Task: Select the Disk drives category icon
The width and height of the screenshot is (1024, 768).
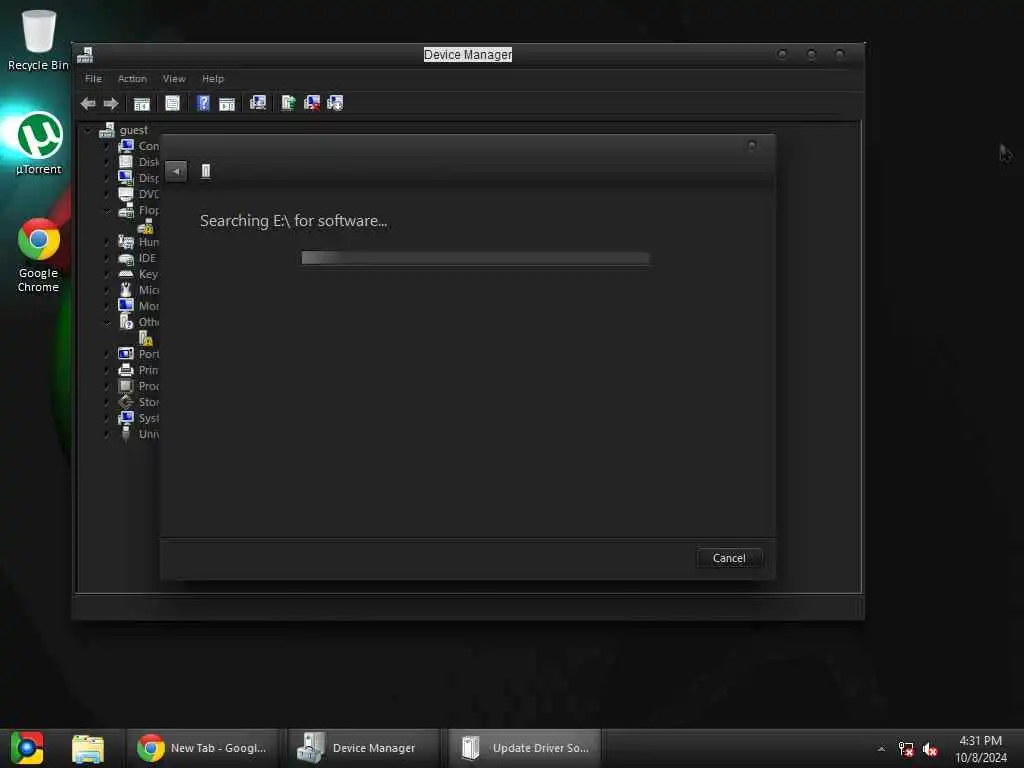Action: 126,162
